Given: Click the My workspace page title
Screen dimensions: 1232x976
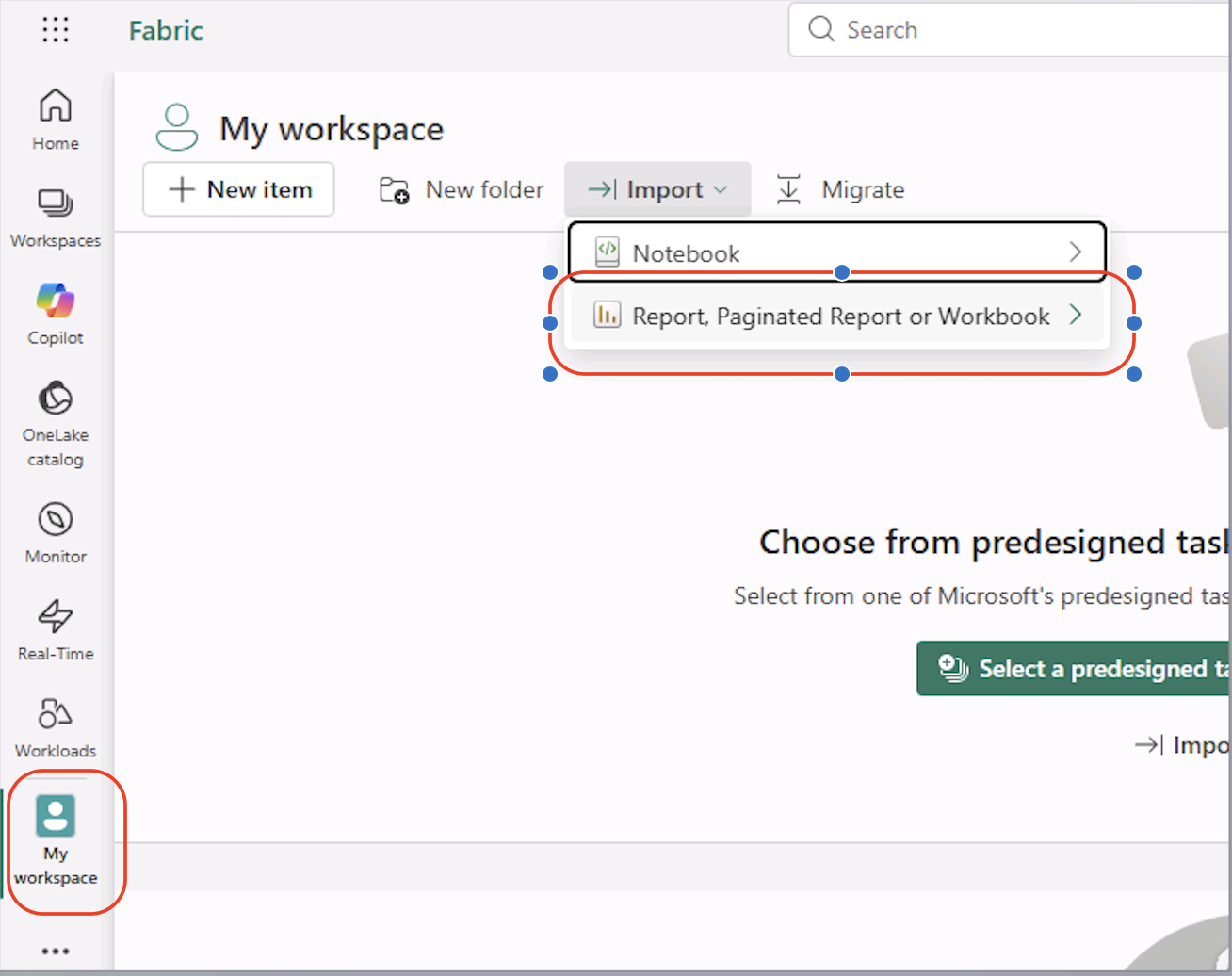Looking at the screenshot, I should click(332, 129).
